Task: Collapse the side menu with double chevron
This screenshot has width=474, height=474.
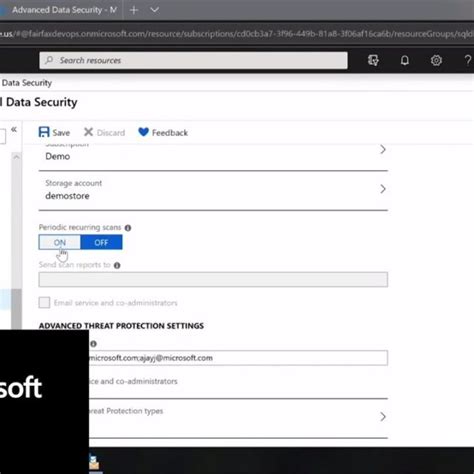Action: click(14, 129)
